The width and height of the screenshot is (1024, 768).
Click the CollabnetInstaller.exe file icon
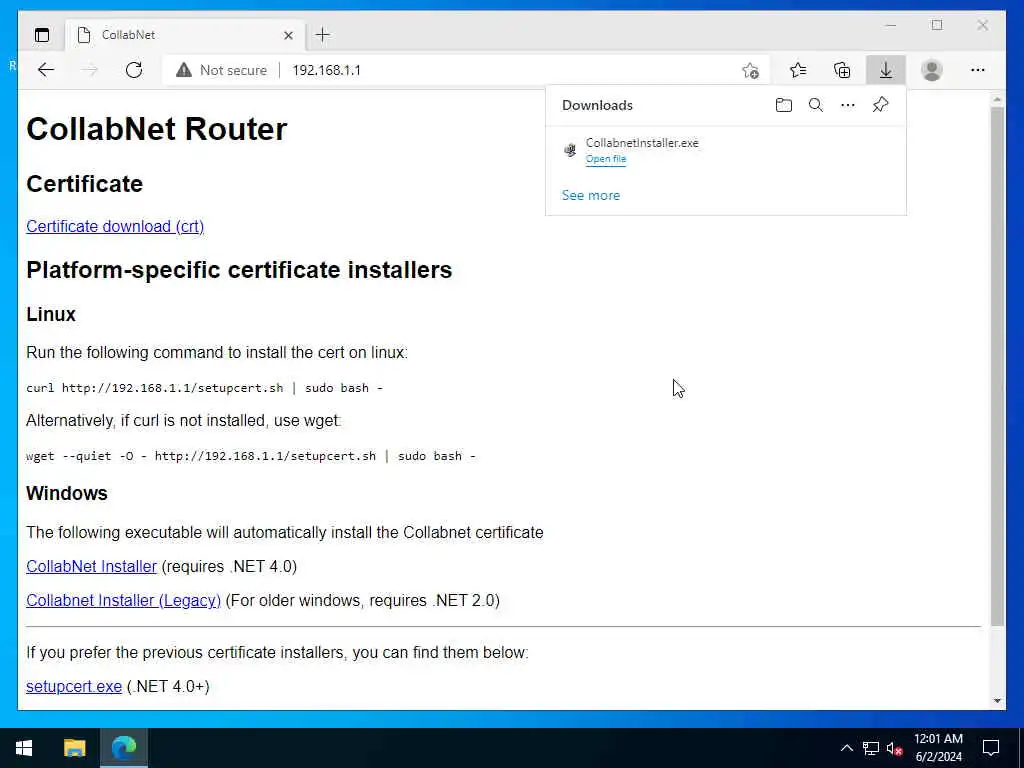coord(570,150)
